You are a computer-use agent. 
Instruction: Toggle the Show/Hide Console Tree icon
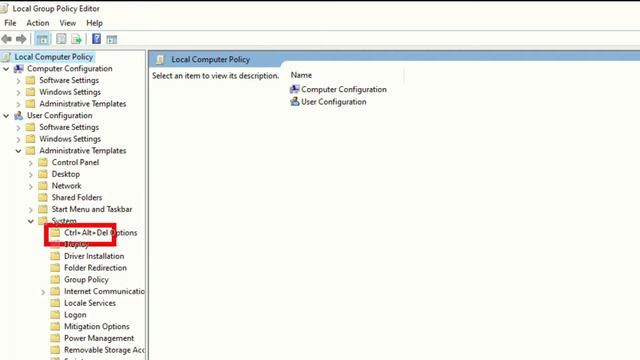(x=42, y=39)
